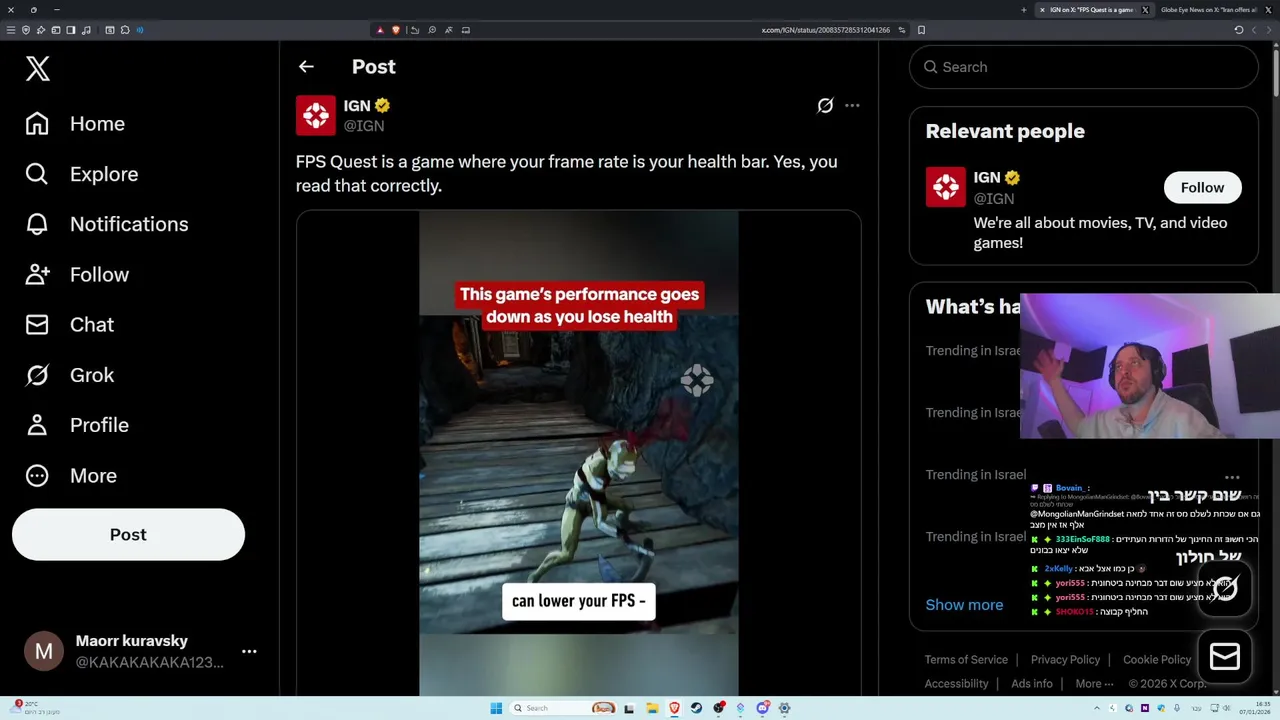
Task: Open account menu dots beside Maorr kuravsky
Action: coord(249,651)
